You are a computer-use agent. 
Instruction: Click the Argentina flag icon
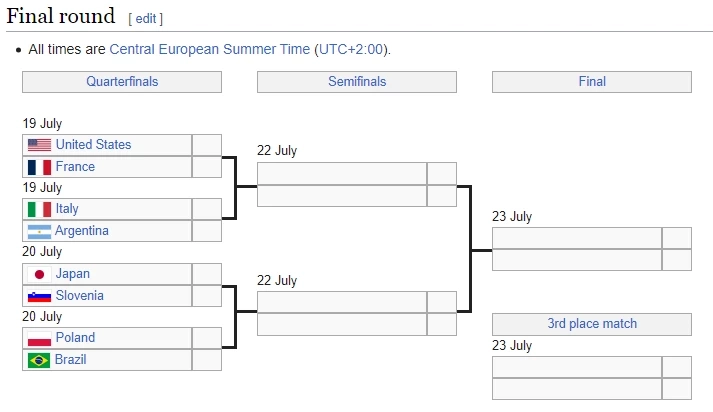(x=39, y=231)
